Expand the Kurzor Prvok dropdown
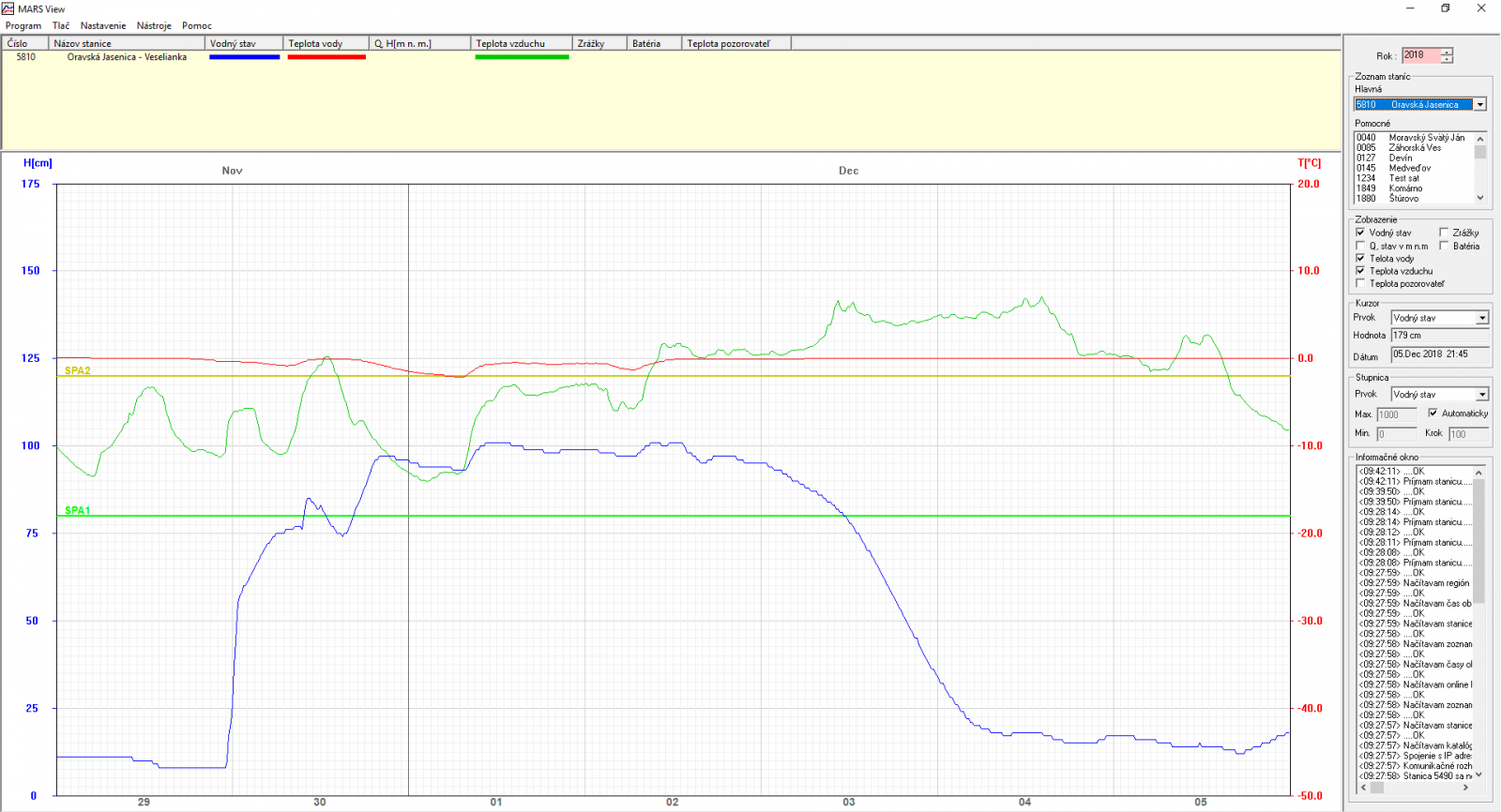 1482,318
